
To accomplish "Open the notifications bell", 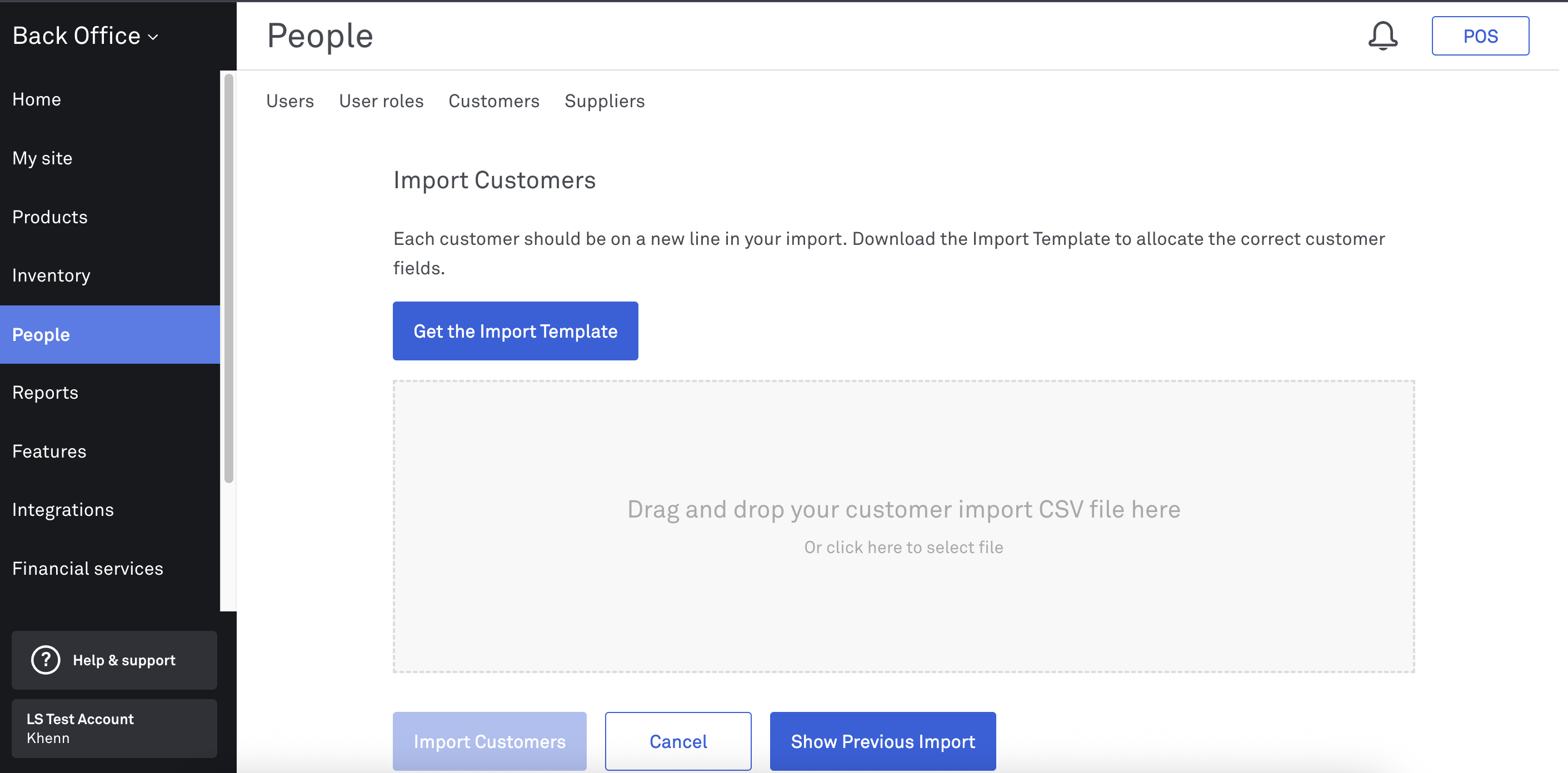I will click(1383, 36).
